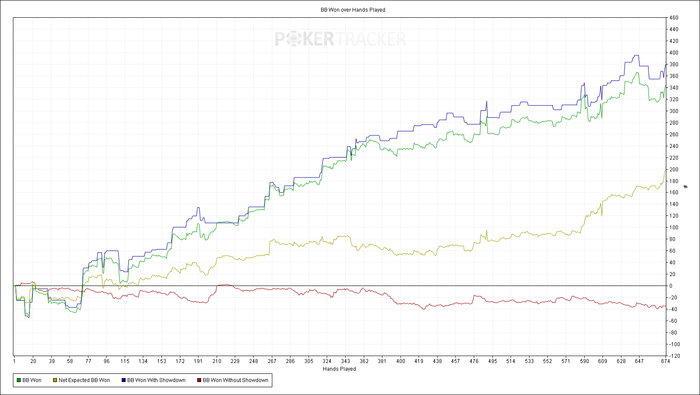This screenshot has height=395, width=700.
Task: Click the y-axis tick value 200
Action: click(674, 170)
